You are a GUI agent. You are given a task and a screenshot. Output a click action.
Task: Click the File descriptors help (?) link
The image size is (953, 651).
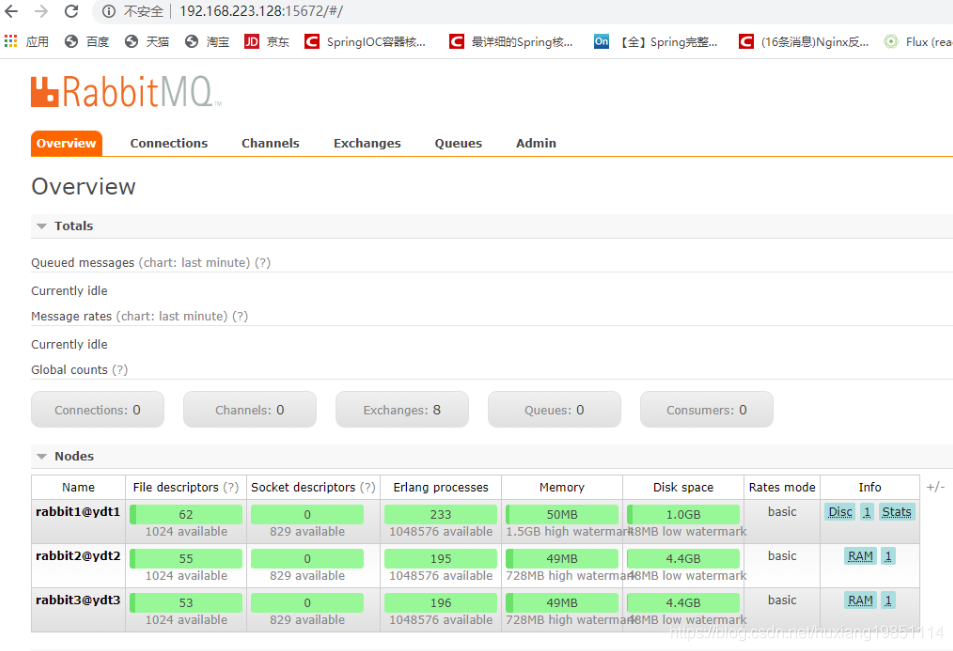coord(230,487)
